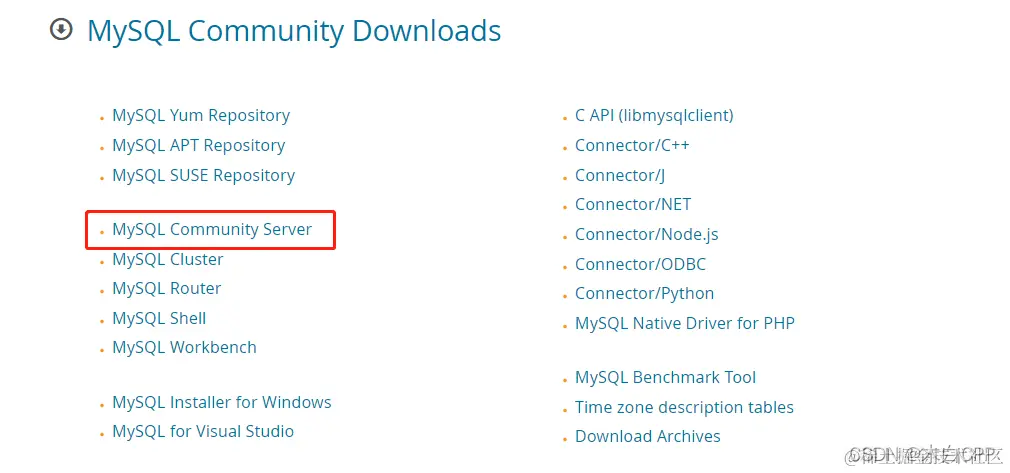This screenshot has width=1010, height=473.
Task: Select the MySQL Community Server link
Action: 212,229
